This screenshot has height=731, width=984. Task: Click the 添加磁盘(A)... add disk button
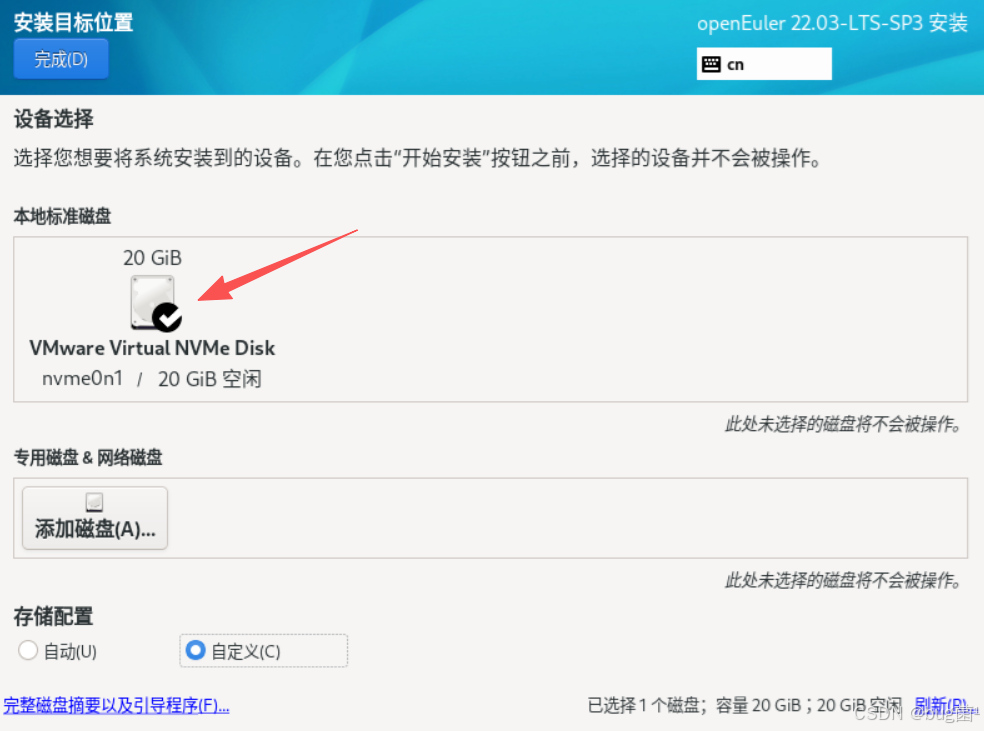95,518
